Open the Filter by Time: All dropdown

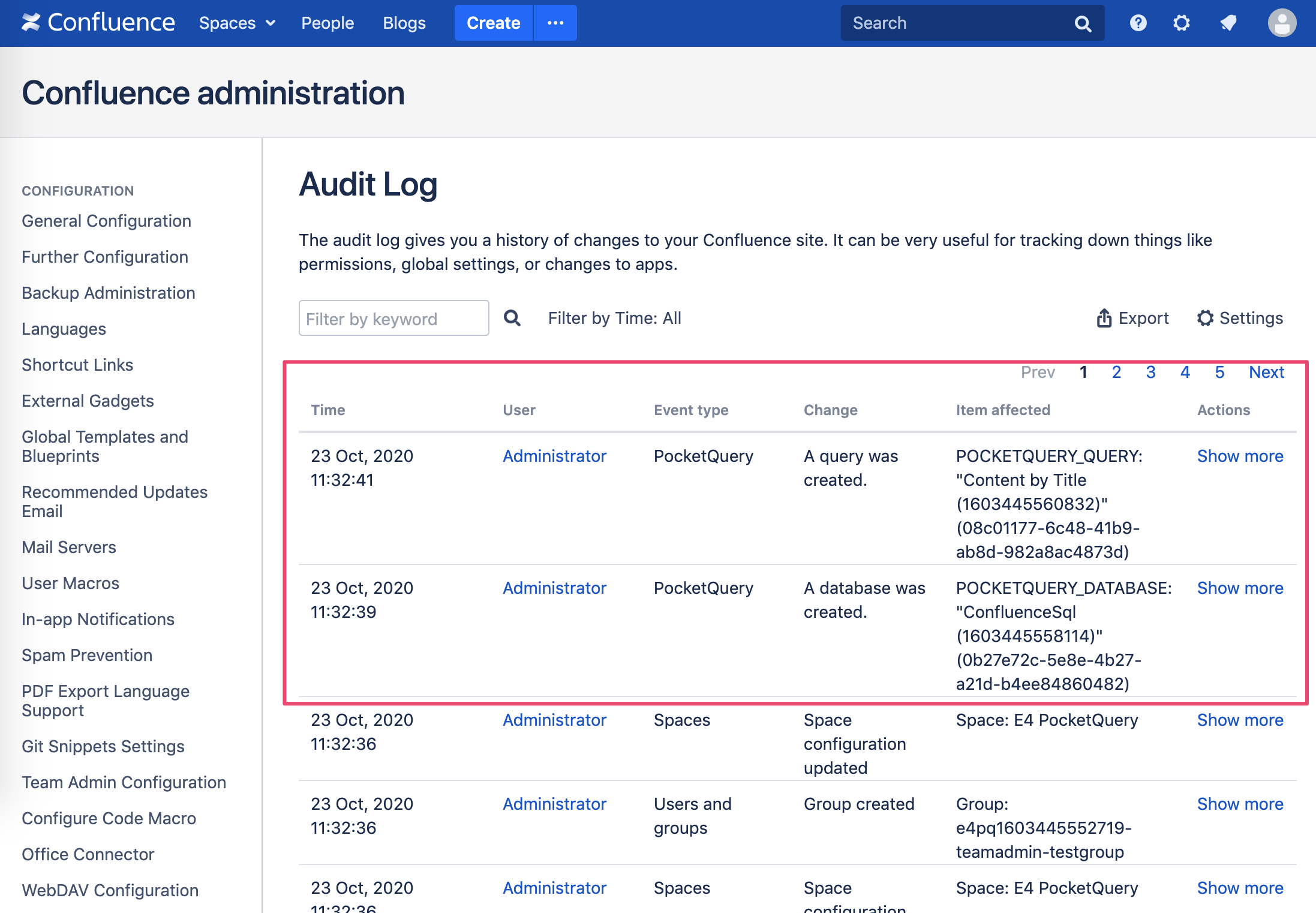(614, 318)
